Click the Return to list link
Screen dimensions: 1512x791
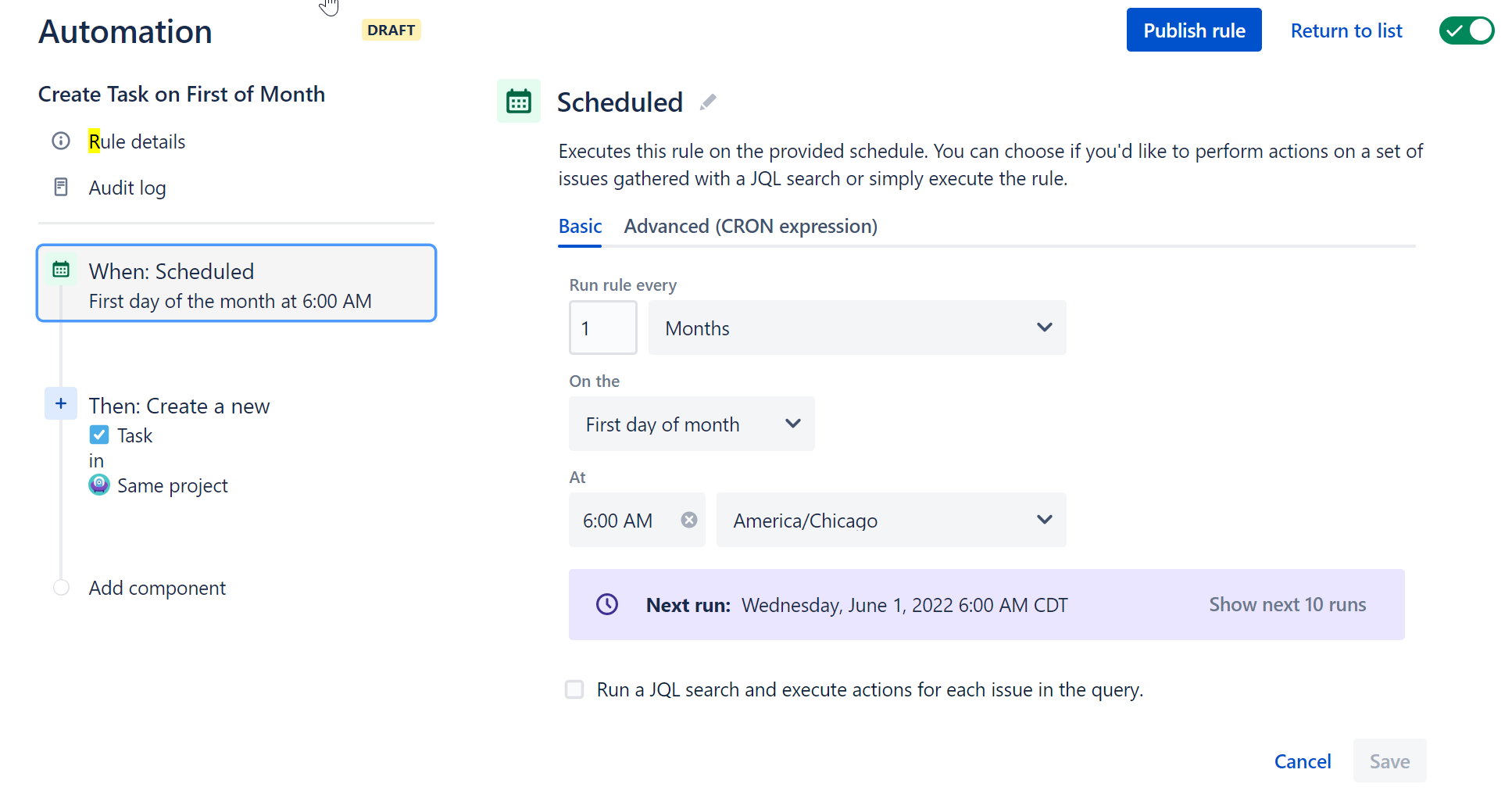pos(1346,30)
